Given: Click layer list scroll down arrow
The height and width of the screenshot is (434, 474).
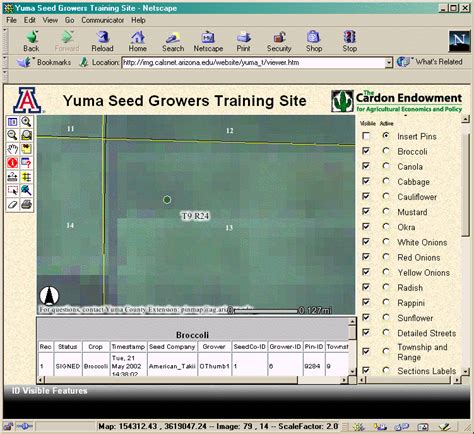Looking at the screenshot, I should (466, 371).
